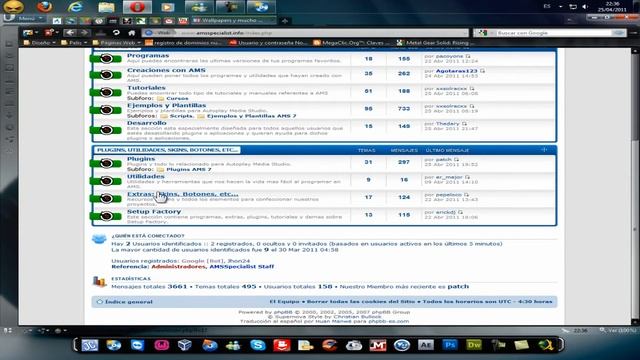
Task: Click the AMSSpecialist Staff group link
Action: click(x=242, y=267)
